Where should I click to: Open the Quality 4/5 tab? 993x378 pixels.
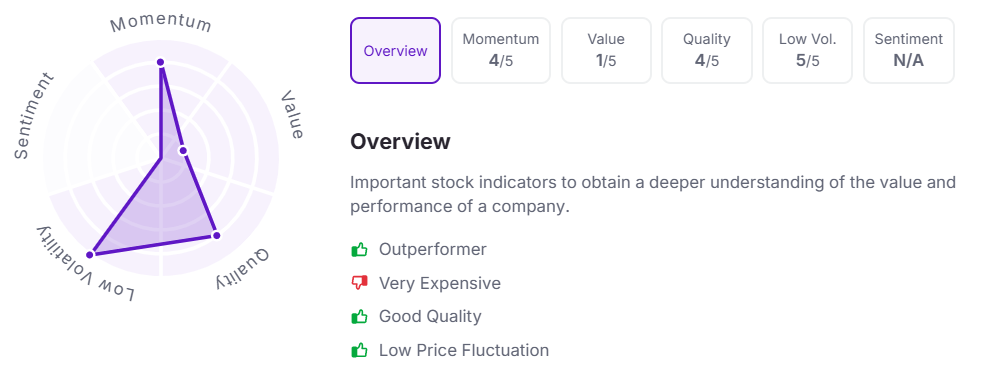707,51
